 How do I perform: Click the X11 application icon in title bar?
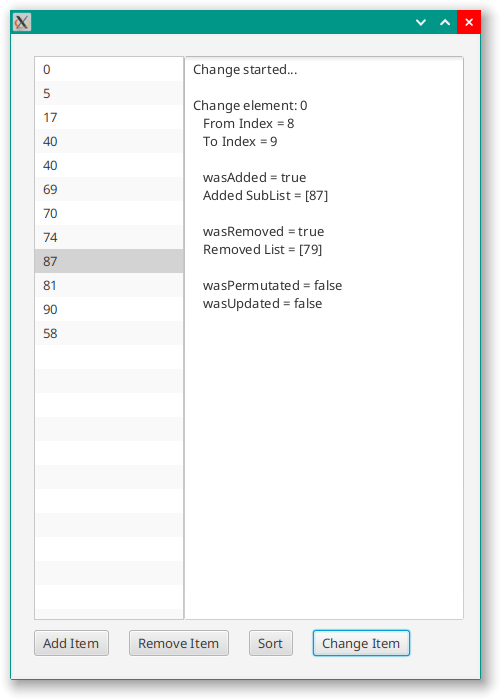pos(21,22)
